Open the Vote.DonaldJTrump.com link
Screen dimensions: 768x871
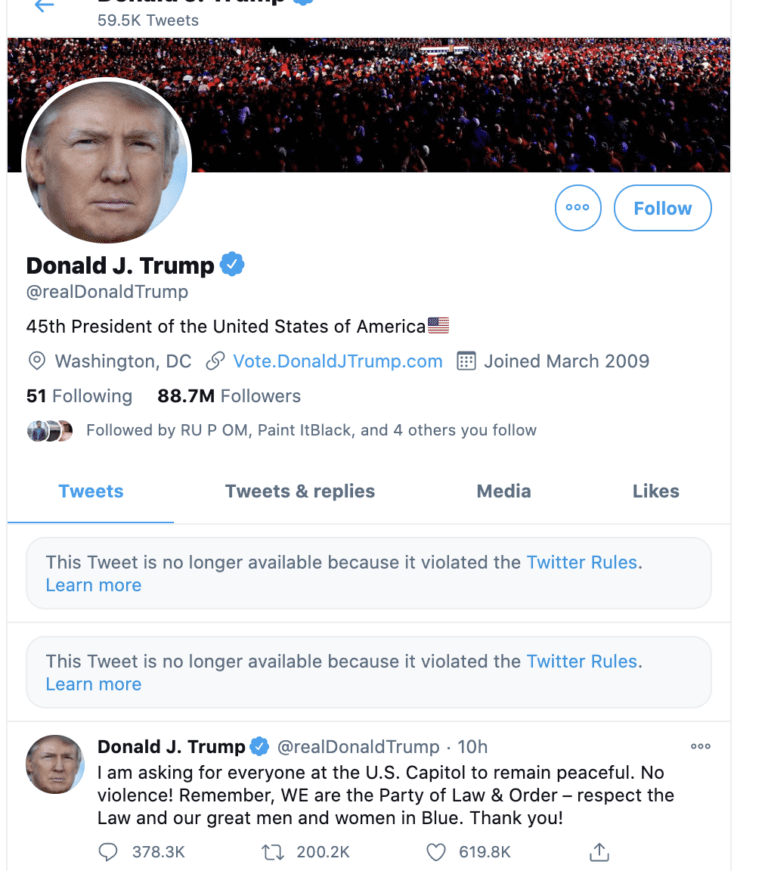click(x=337, y=361)
